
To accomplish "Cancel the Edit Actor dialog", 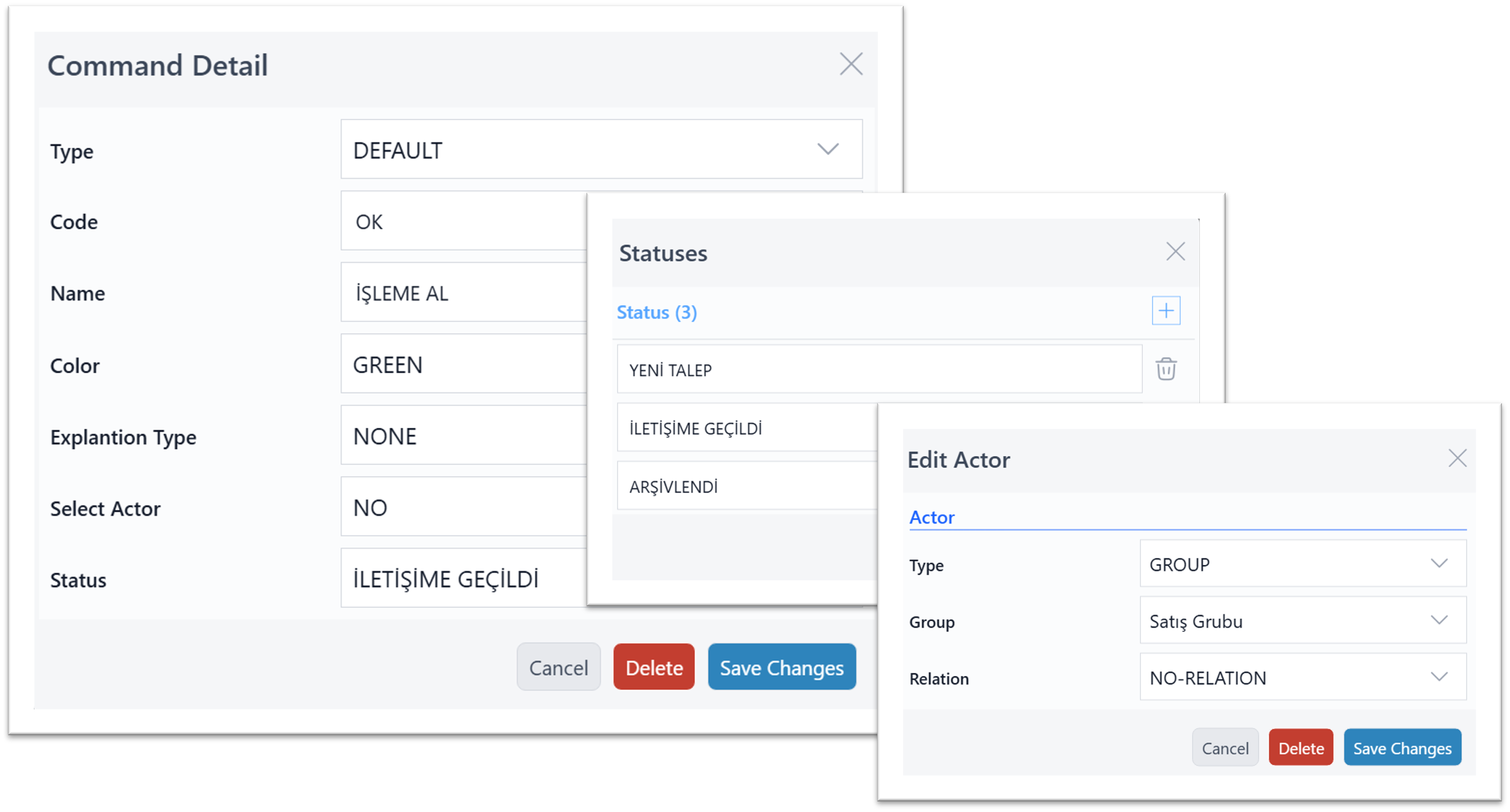I will [x=1224, y=747].
